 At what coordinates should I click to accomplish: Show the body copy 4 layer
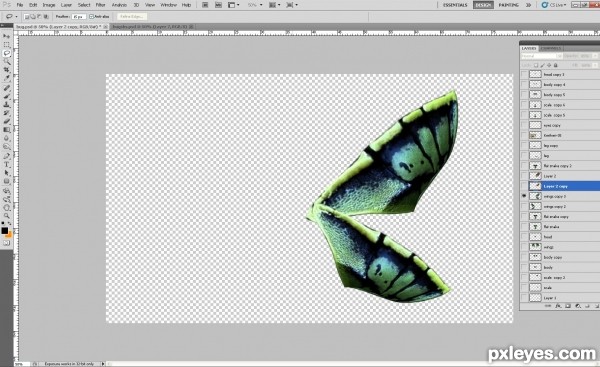click(524, 84)
